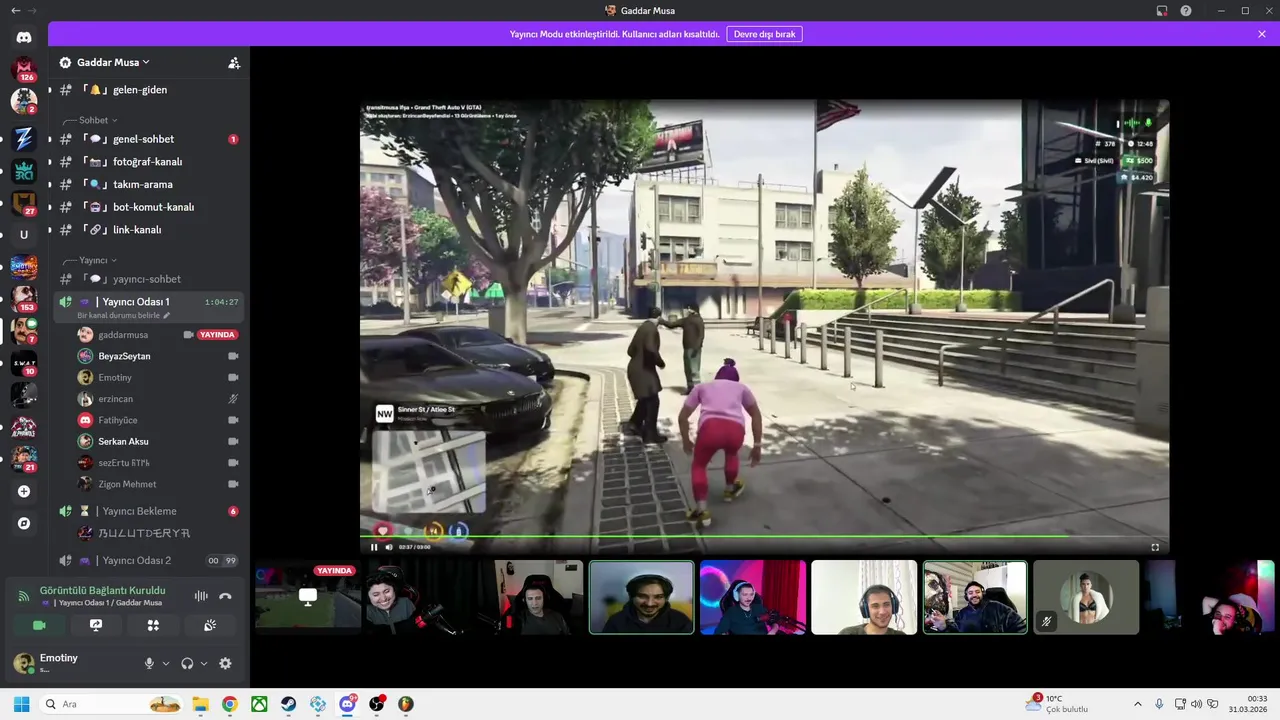Viewport: 1280px width, 720px height.
Task: Click the green video progress bar
Action: click(764, 537)
